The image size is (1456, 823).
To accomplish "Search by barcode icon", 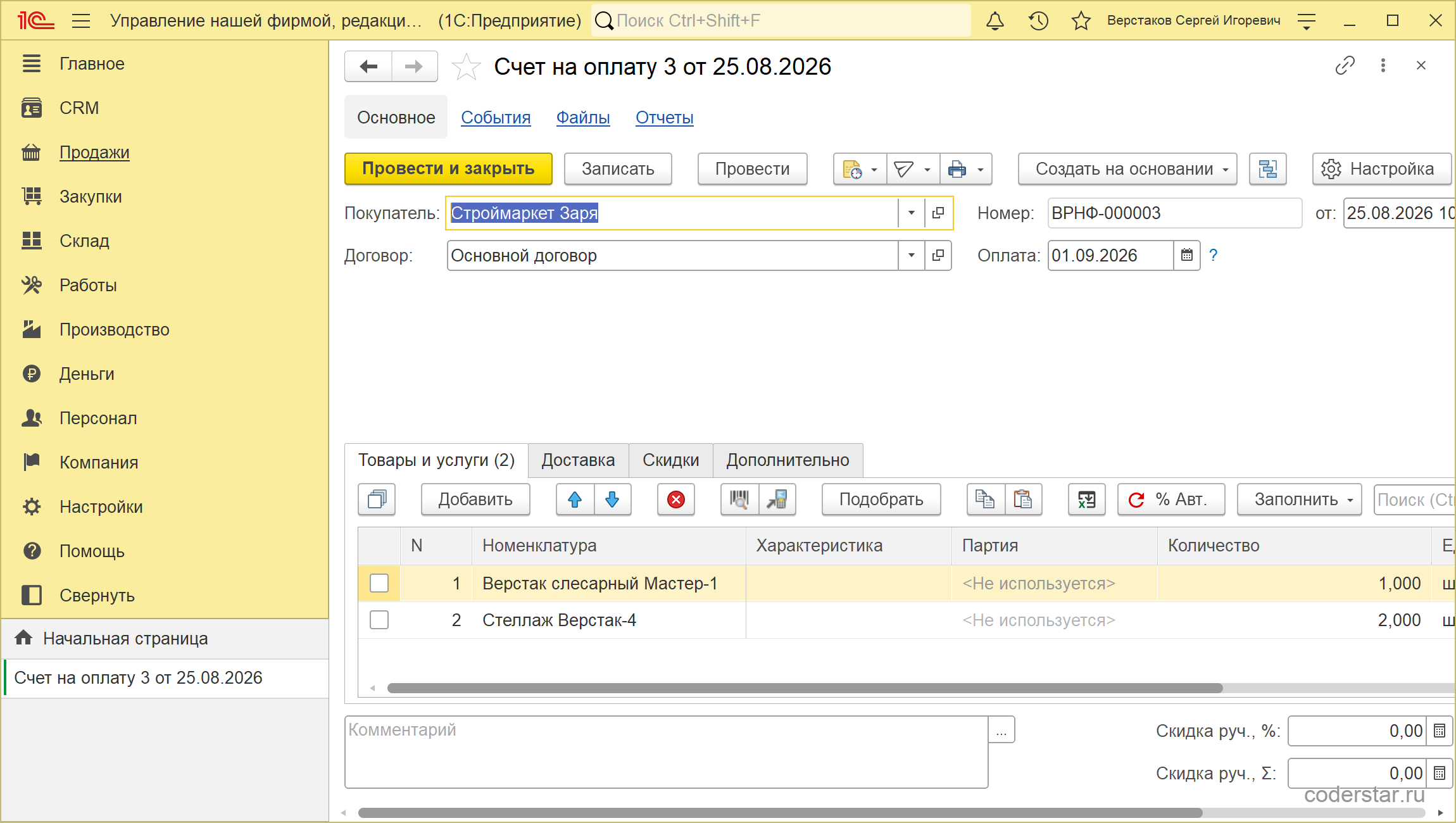I will (739, 499).
